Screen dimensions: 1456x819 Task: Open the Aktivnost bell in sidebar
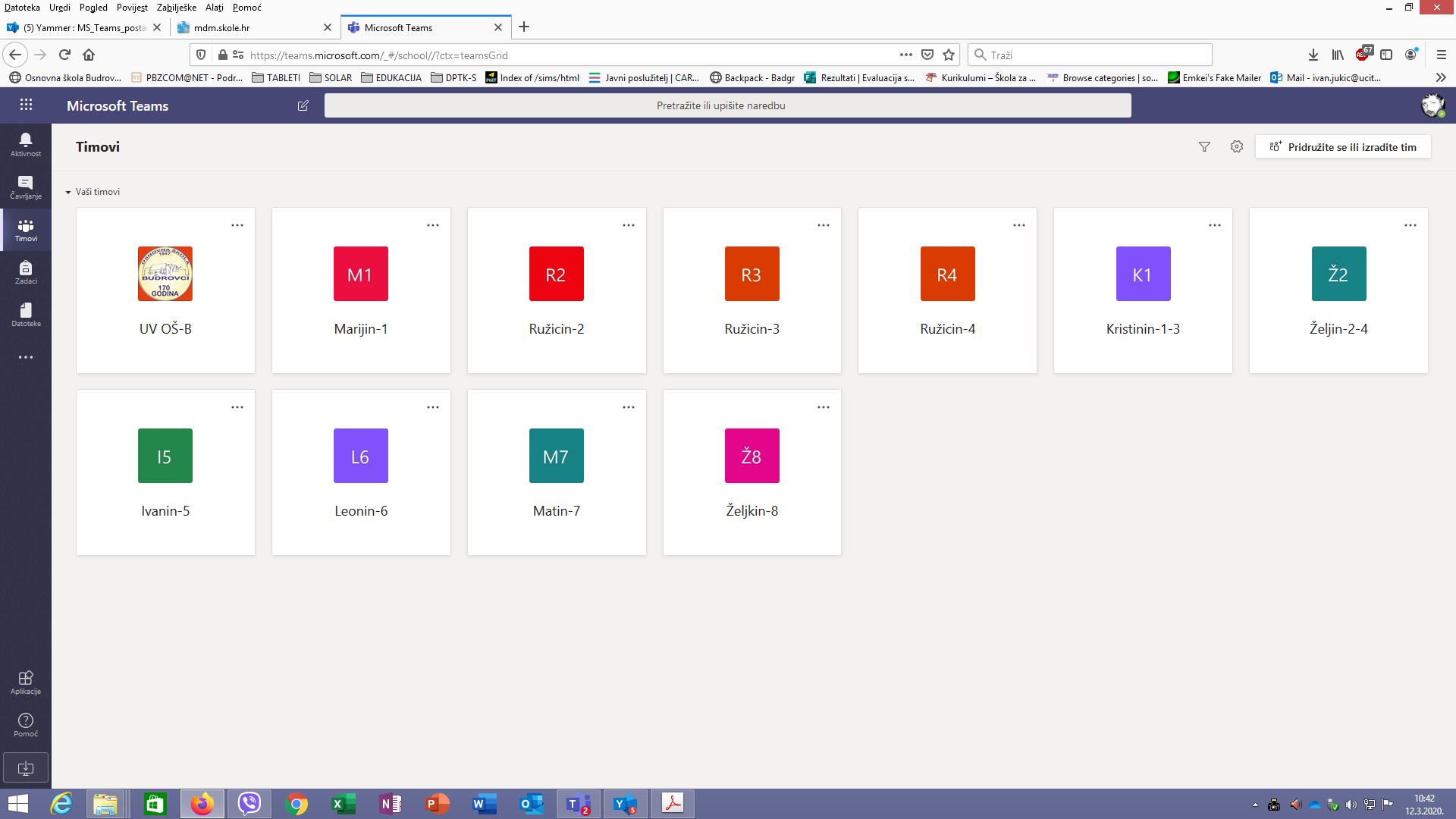(26, 143)
